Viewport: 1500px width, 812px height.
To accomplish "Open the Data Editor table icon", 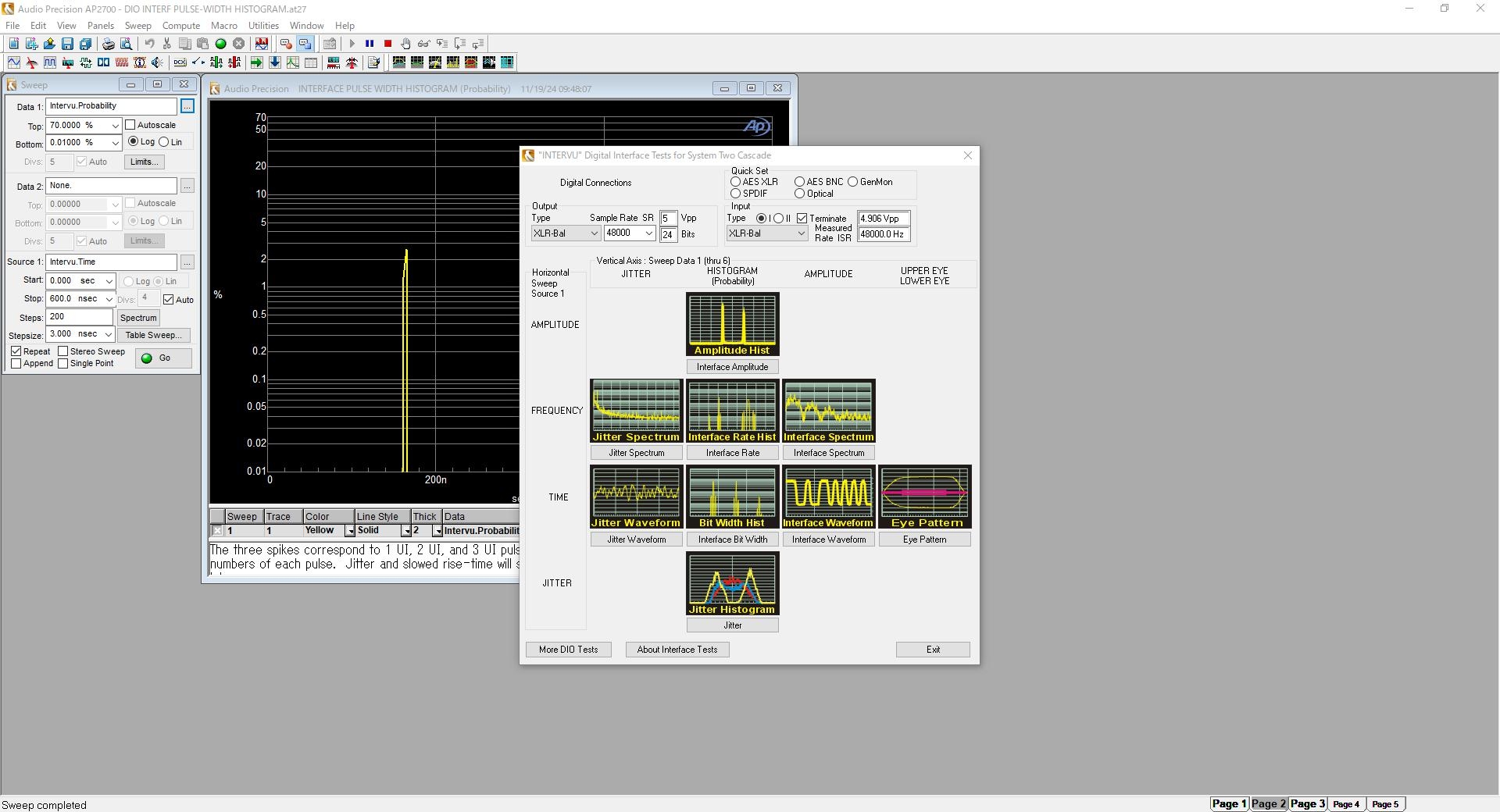I will pos(311,62).
